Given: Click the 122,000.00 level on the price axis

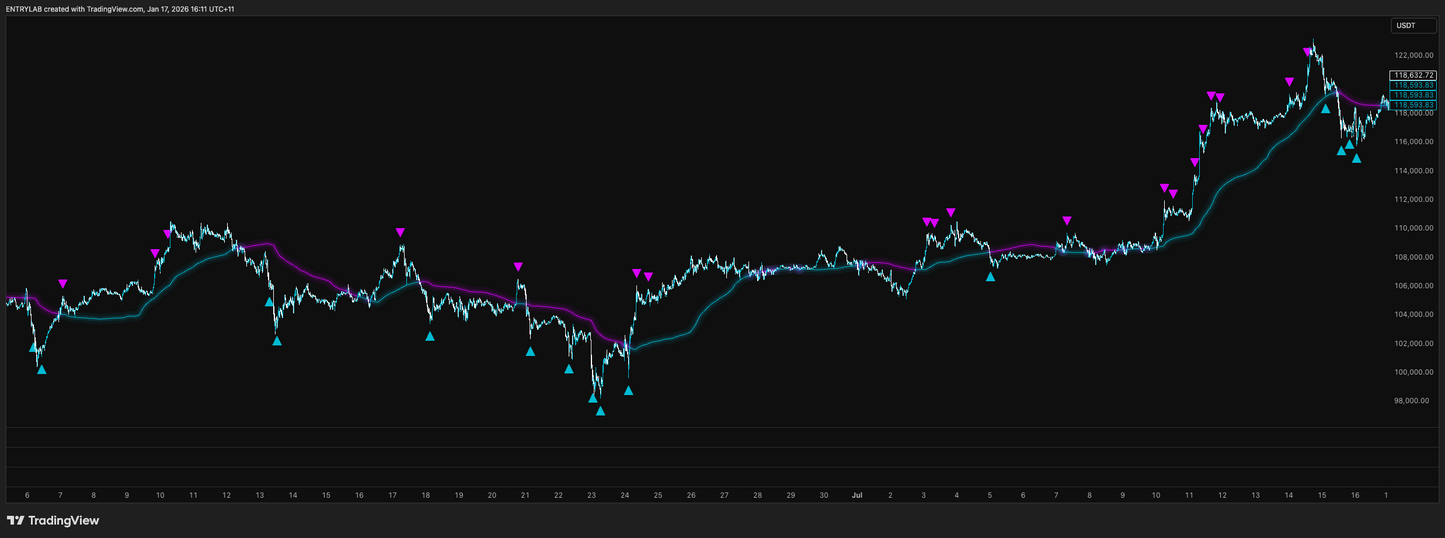Looking at the screenshot, I should [x=1410, y=56].
